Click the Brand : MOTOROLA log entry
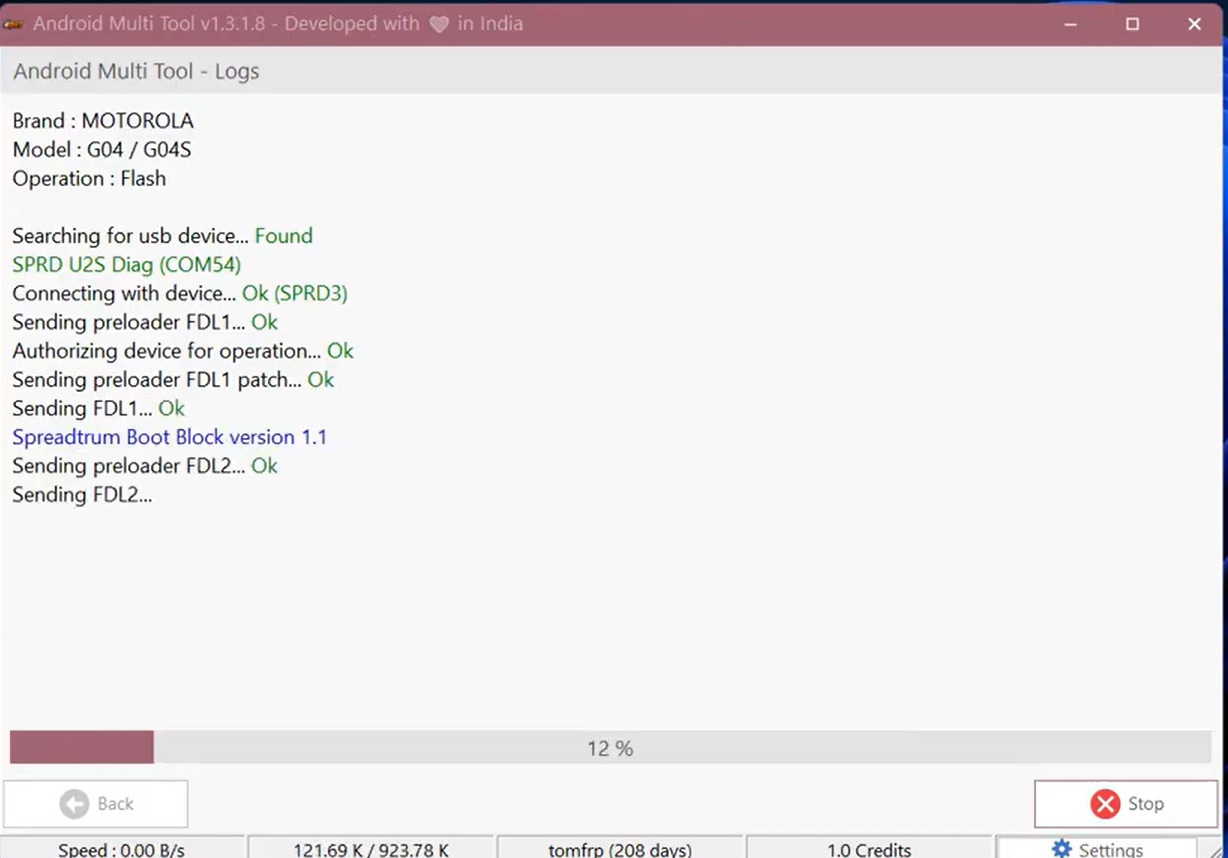Screen dimensions: 1228x858 point(103,121)
